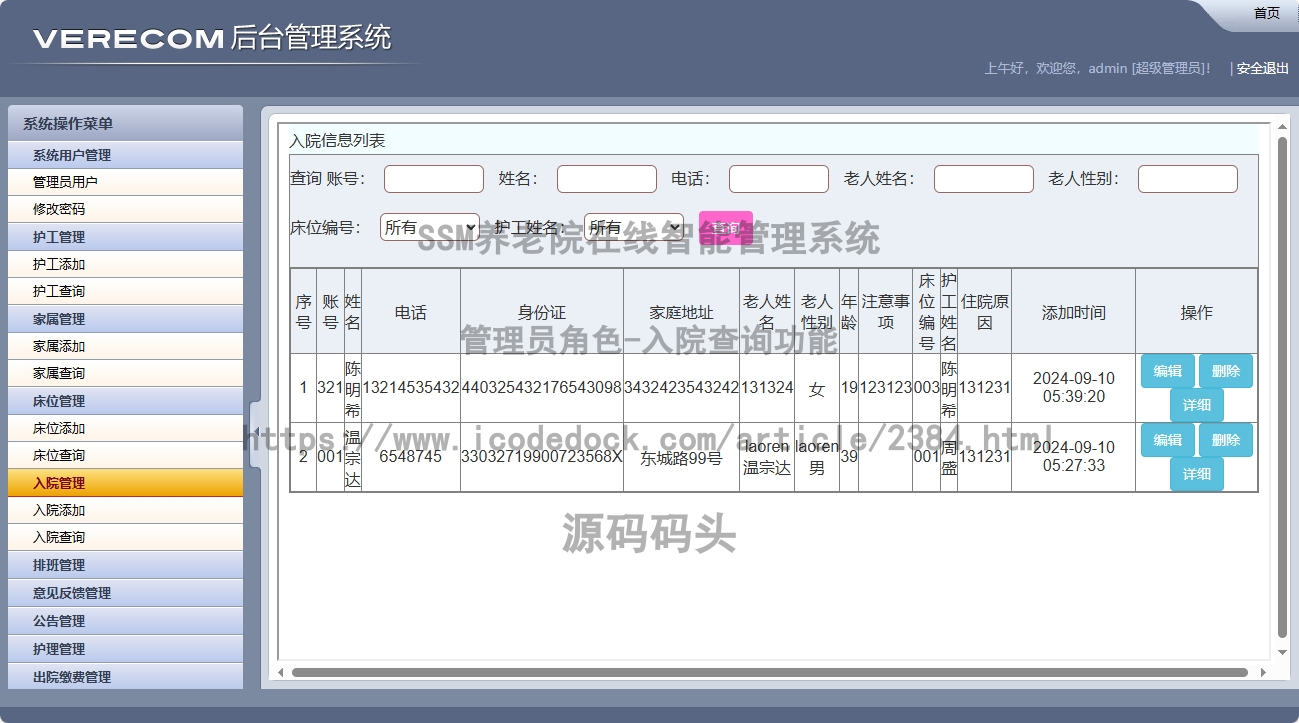Click ID cell 33032719900723568X
The height and width of the screenshot is (723, 1299).
coord(542,457)
